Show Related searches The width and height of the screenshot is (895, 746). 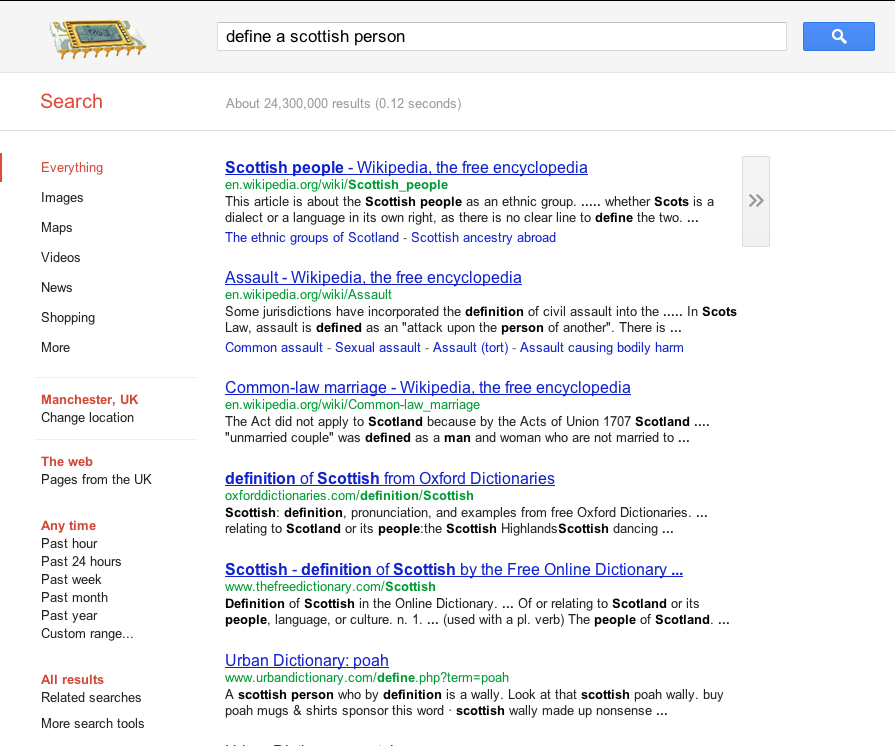pyautogui.click(x=91, y=697)
